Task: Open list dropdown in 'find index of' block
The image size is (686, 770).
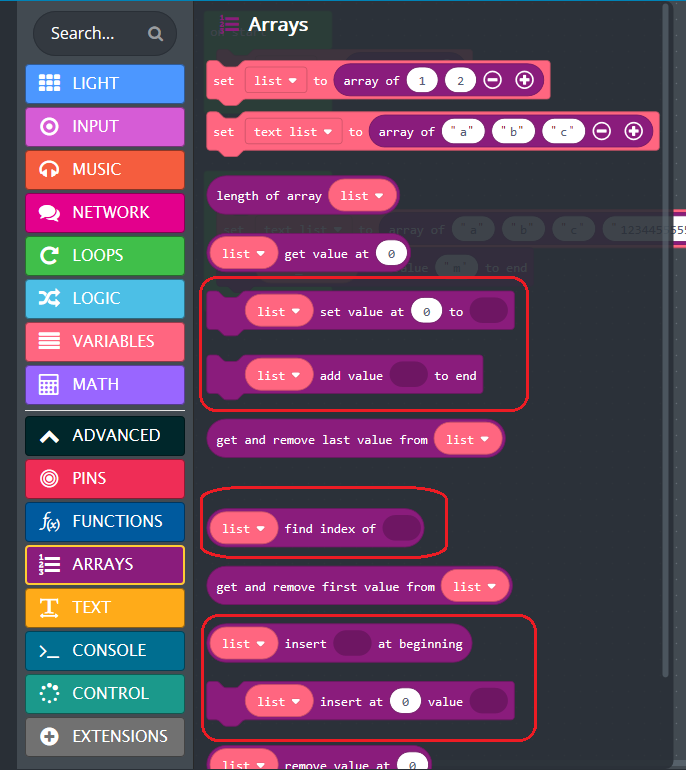Action: [x=244, y=529]
